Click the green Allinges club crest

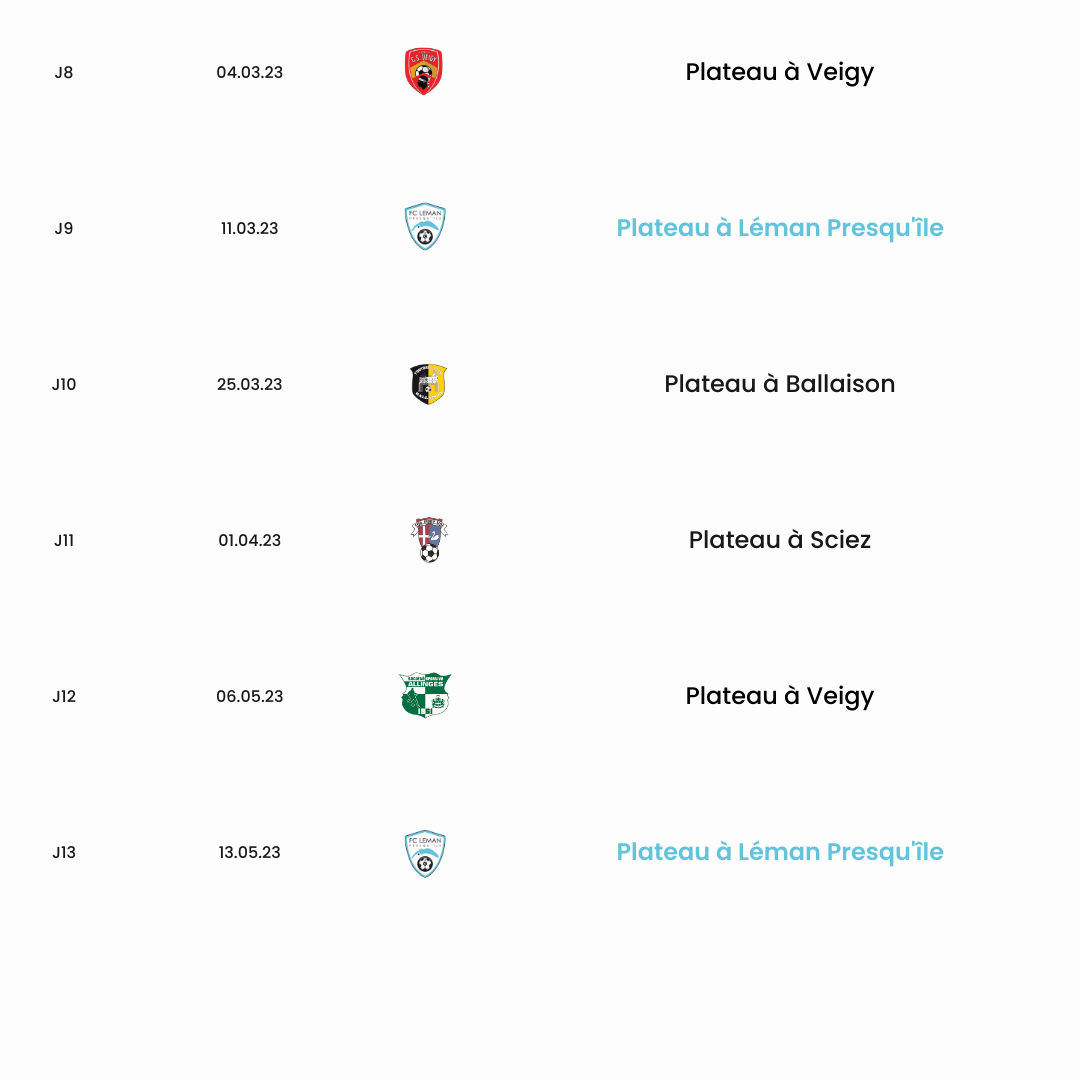[425, 695]
